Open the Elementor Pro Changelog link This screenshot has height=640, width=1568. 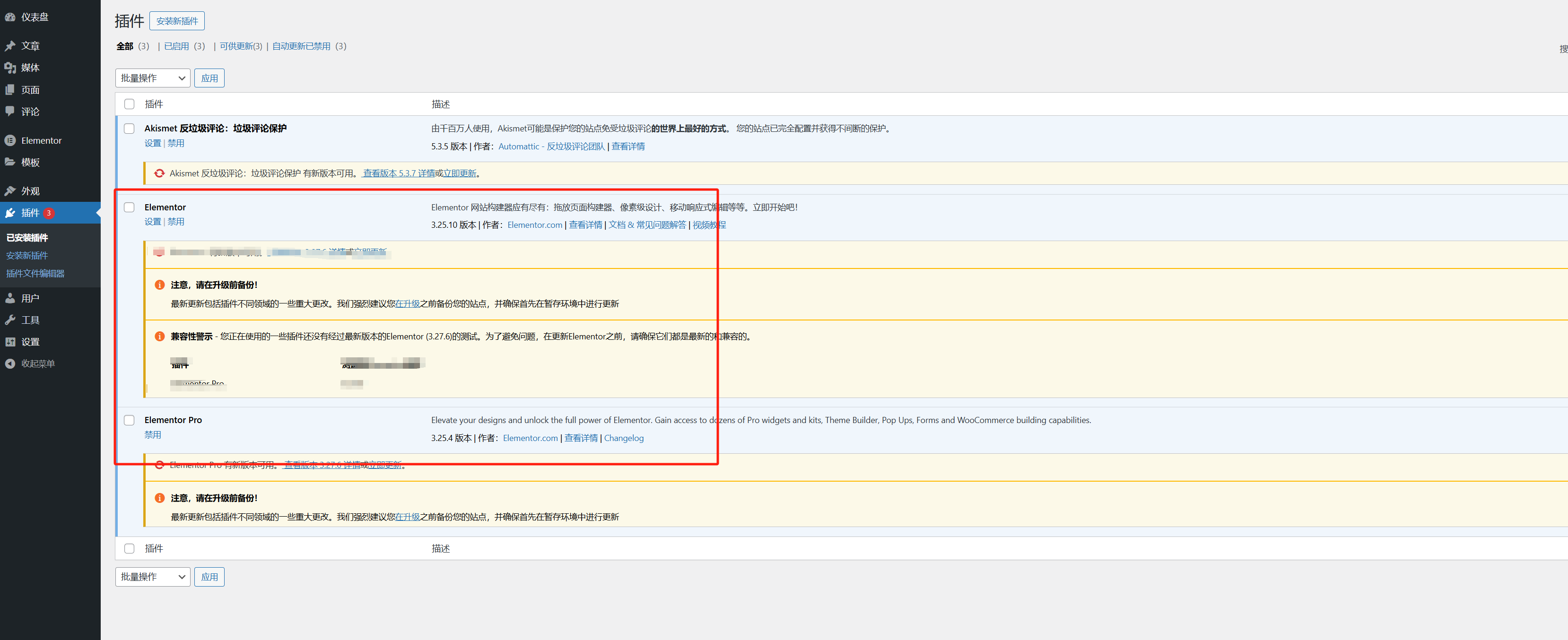coord(623,438)
